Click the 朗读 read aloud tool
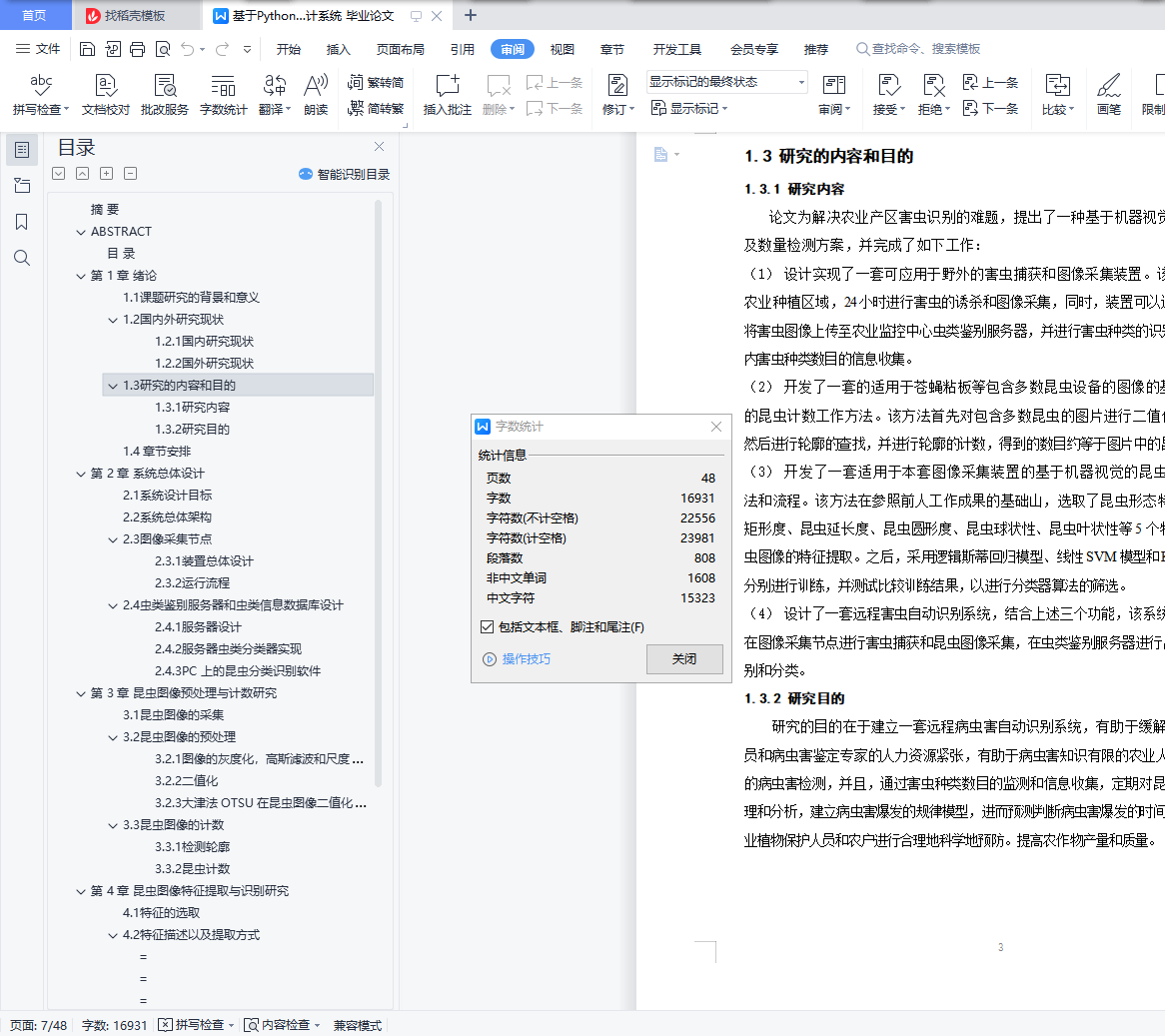This screenshot has height=1036, width=1165. [316, 95]
